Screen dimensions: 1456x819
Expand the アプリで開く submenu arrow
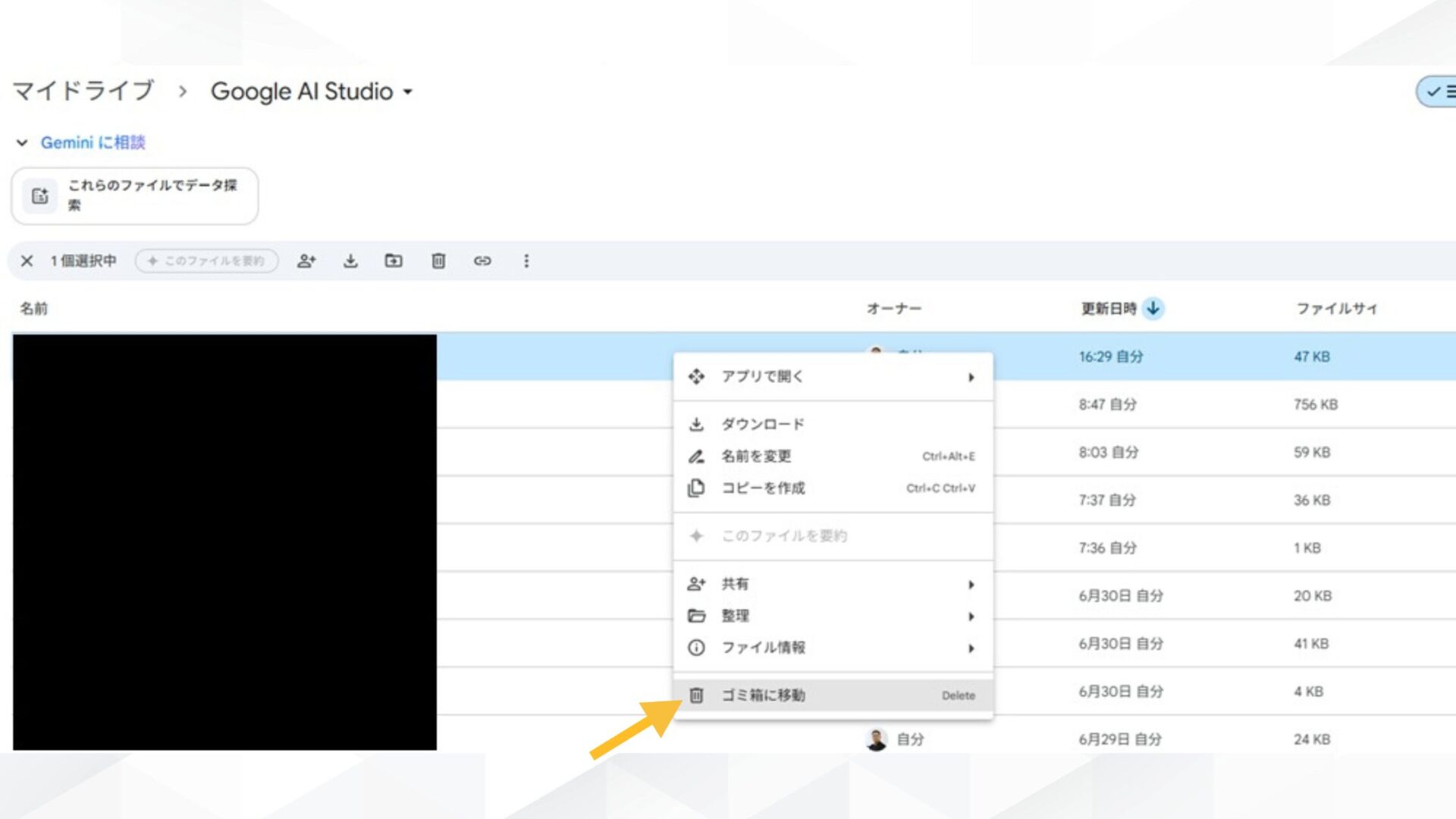pyautogui.click(x=971, y=377)
